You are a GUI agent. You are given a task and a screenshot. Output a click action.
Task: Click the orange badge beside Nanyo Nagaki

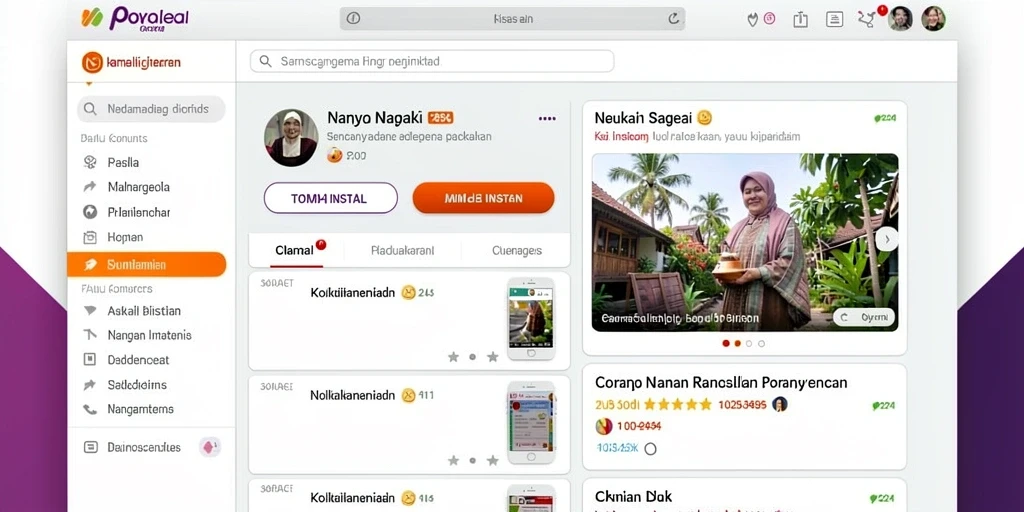[x=441, y=118]
